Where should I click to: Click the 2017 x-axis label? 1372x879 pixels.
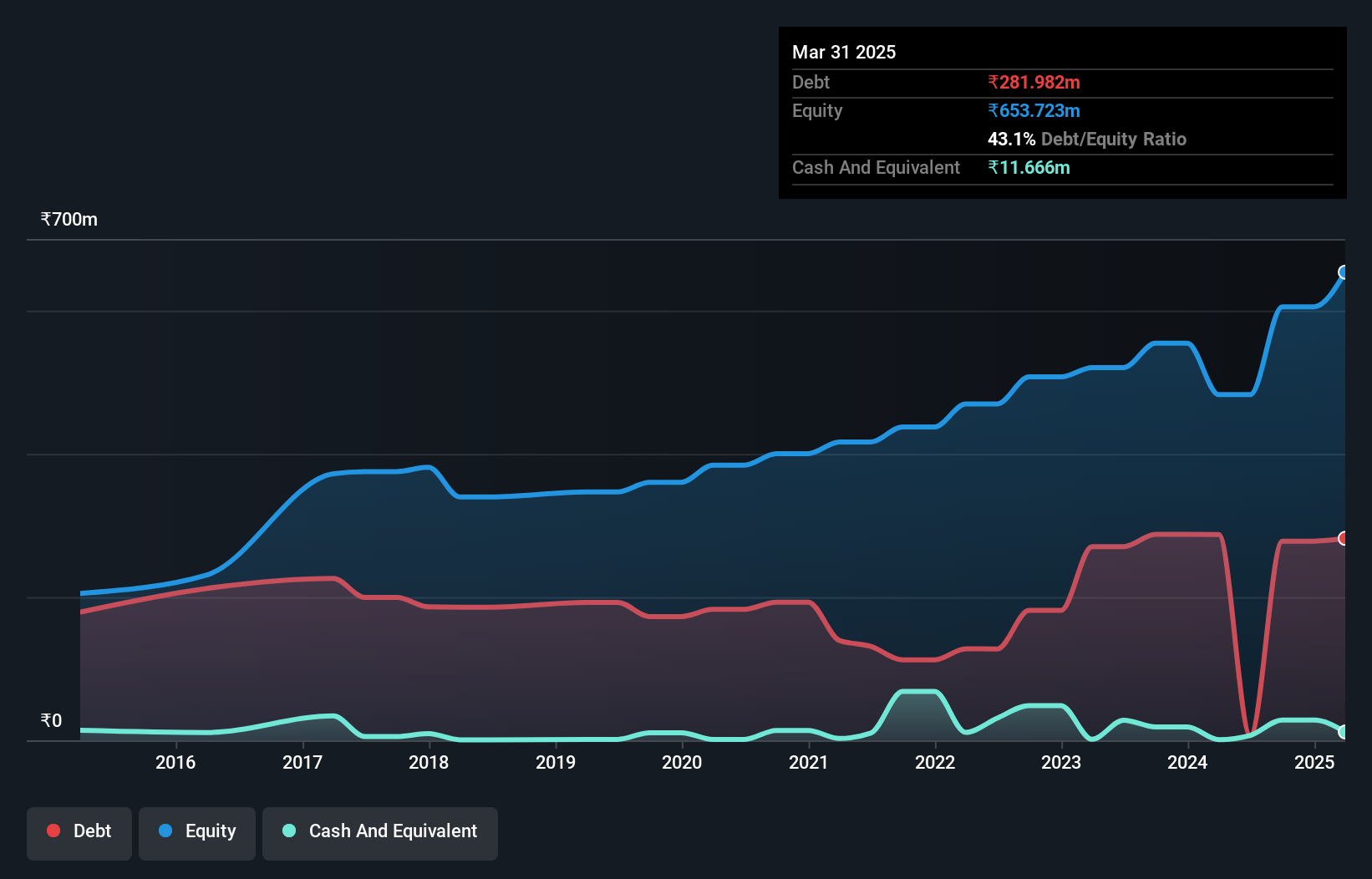tap(302, 762)
